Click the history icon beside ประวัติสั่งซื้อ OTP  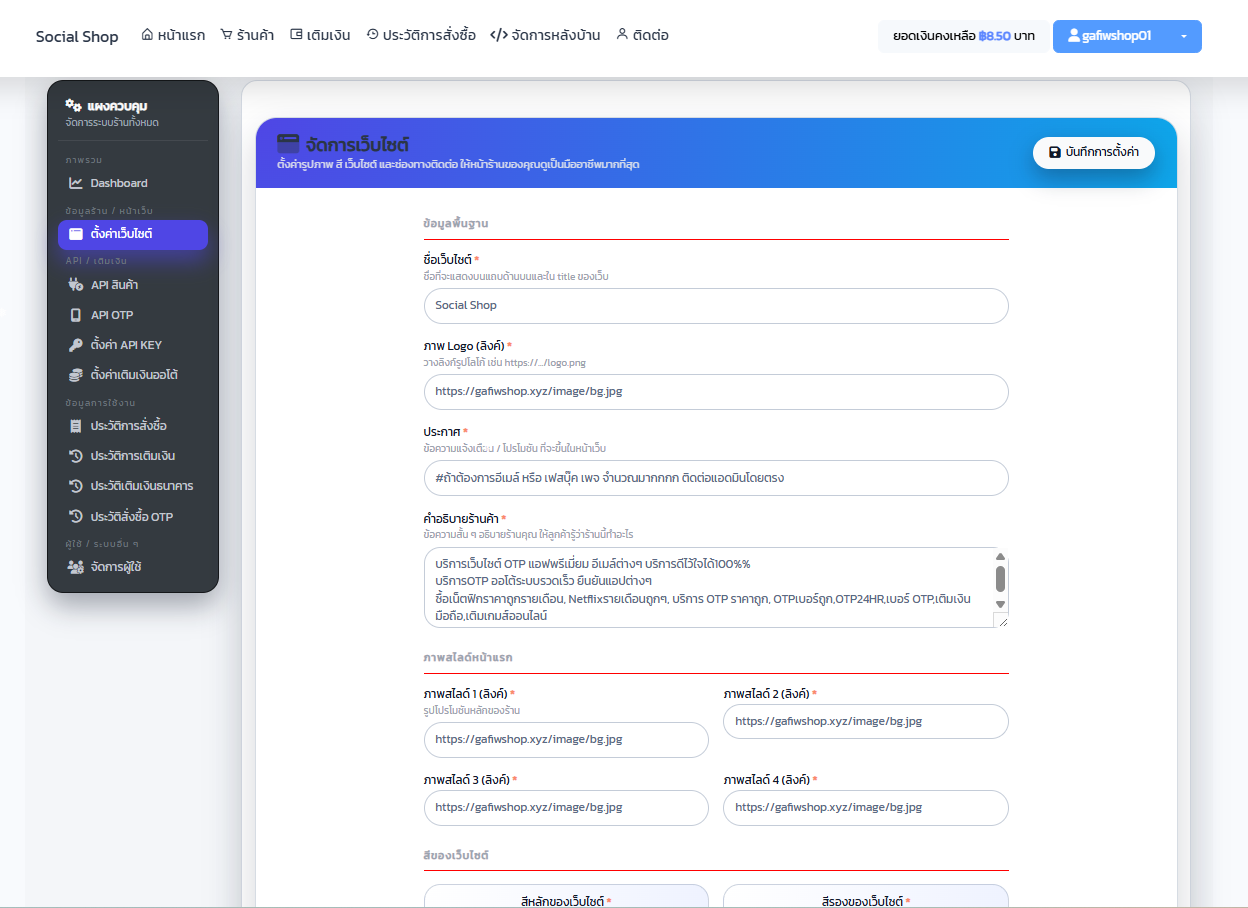click(x=76, y=517)
